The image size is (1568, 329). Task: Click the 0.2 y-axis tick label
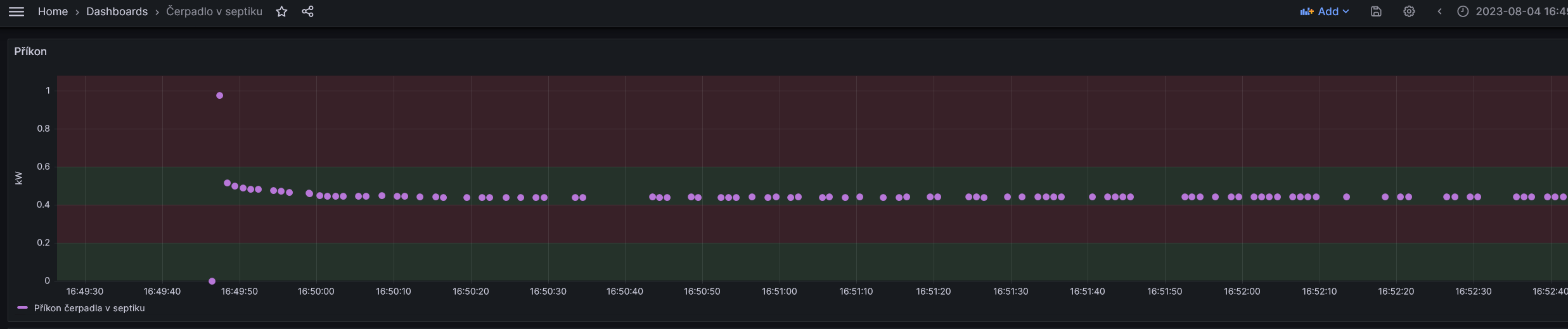tap(43, 243)
